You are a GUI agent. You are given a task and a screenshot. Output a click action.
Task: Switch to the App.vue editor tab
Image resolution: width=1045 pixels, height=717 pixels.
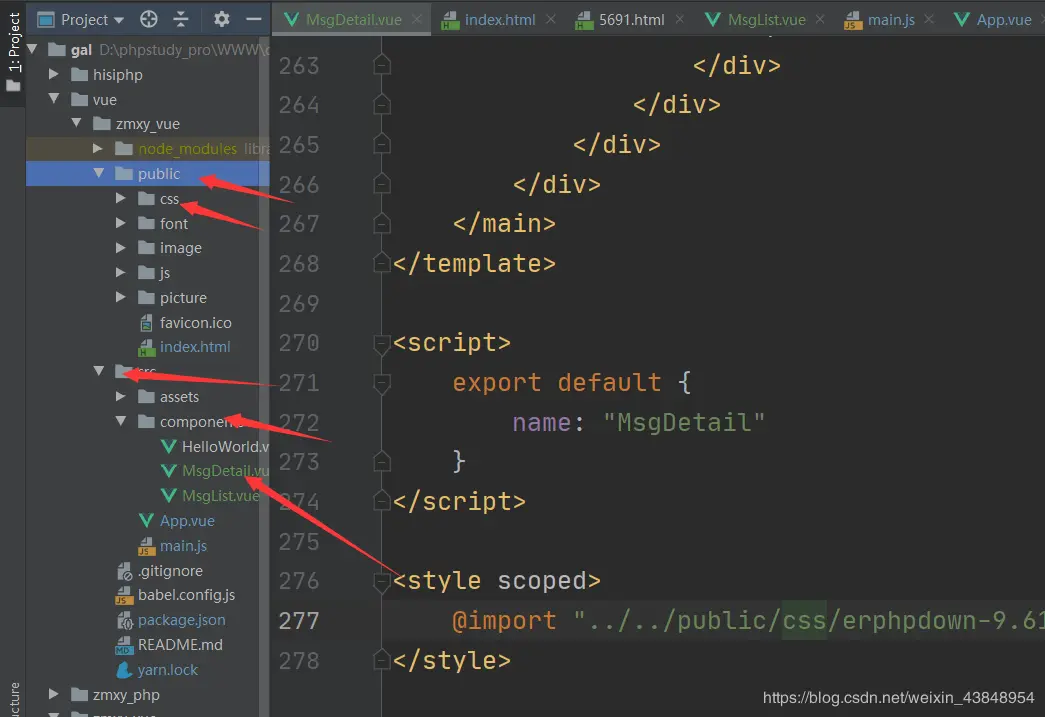coord(994,20)
